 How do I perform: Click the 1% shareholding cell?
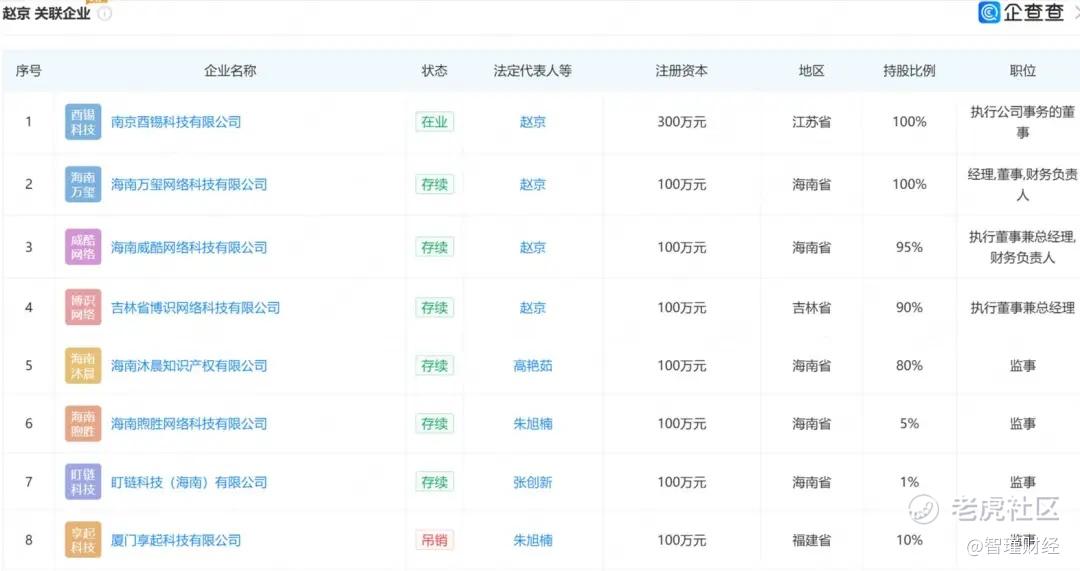coord(909,482)
